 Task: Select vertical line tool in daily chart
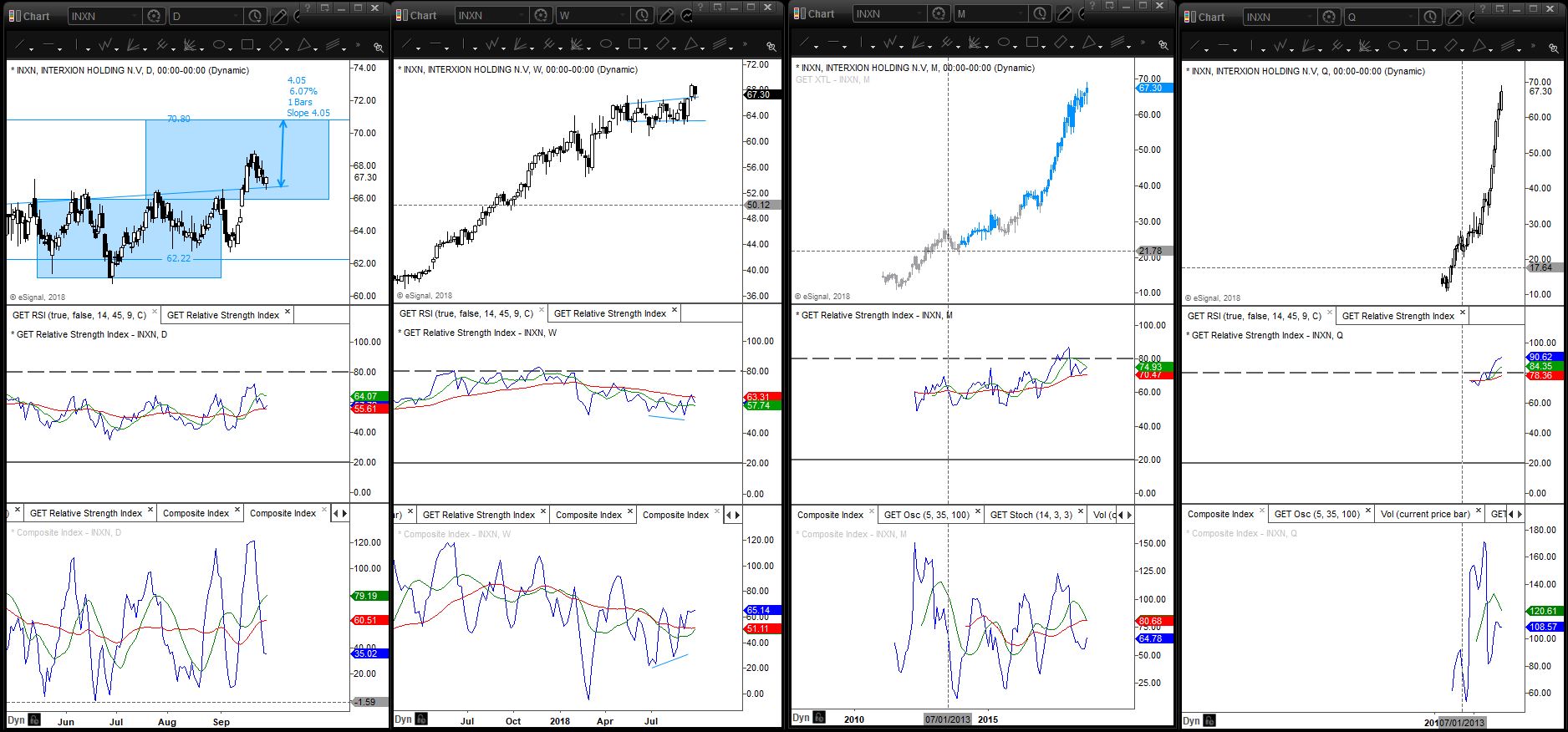click(76, 45)
